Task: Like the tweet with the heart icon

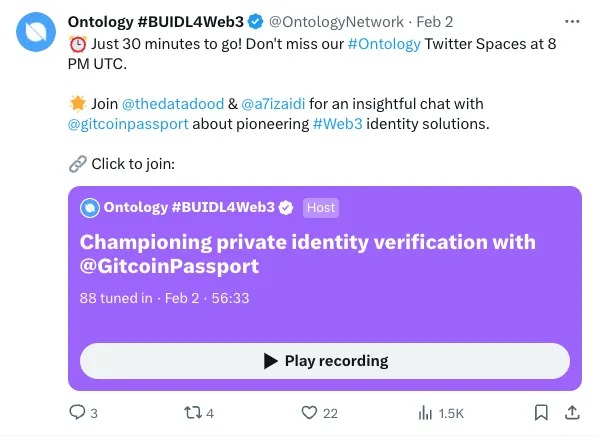Action: tap(309, 413)
